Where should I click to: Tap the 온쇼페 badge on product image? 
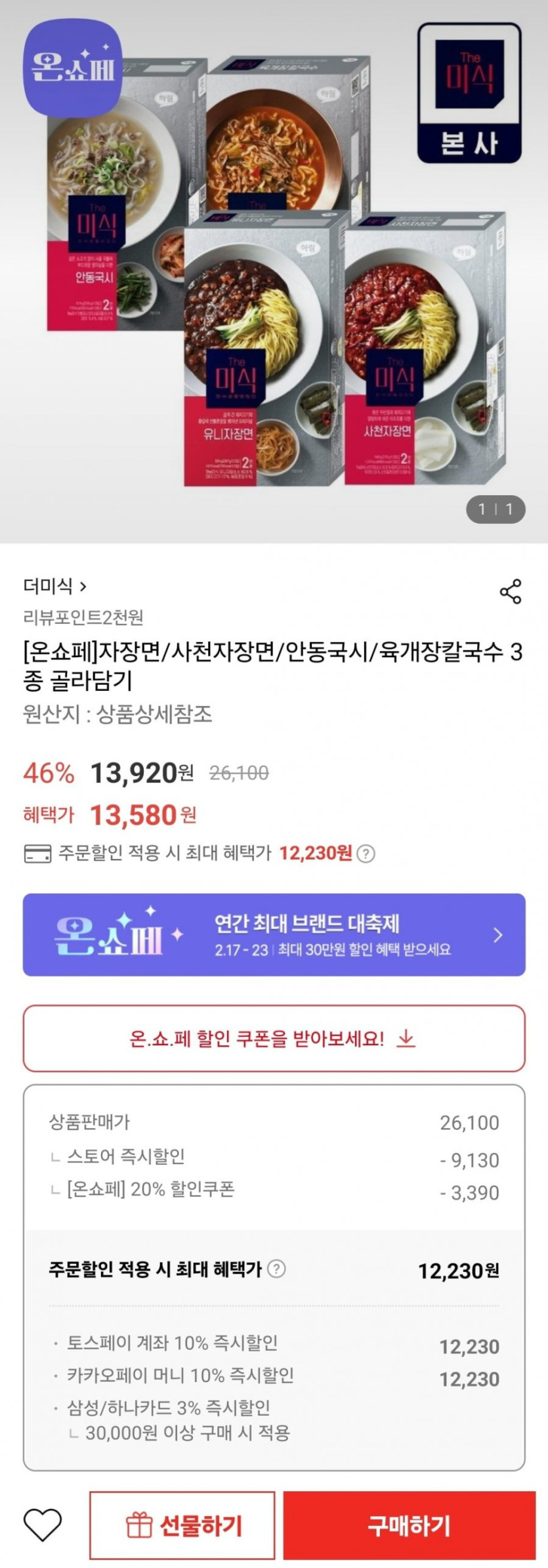(73, 68)
